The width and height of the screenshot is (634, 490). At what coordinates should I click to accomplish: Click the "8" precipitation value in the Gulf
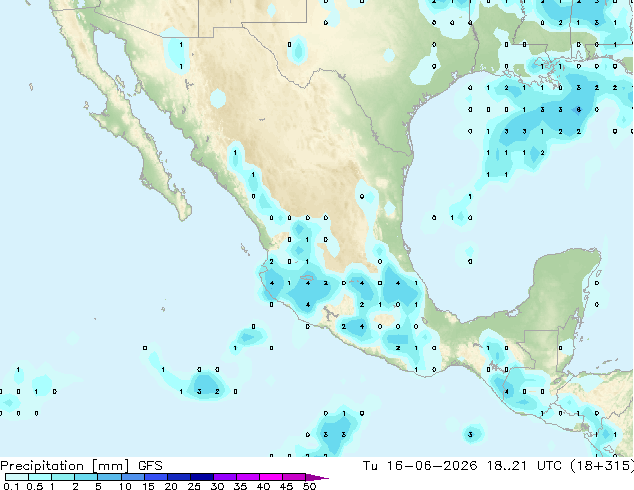[x=579, y=110]
